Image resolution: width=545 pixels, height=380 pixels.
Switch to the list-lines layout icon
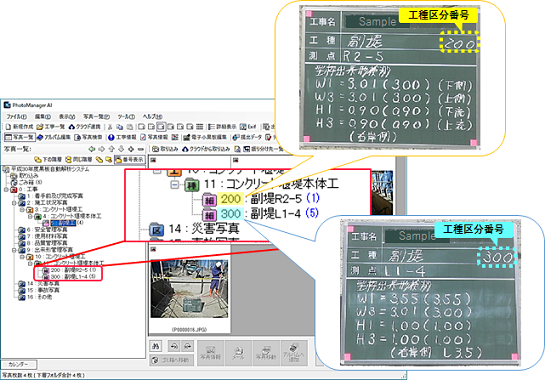point(200,127)
